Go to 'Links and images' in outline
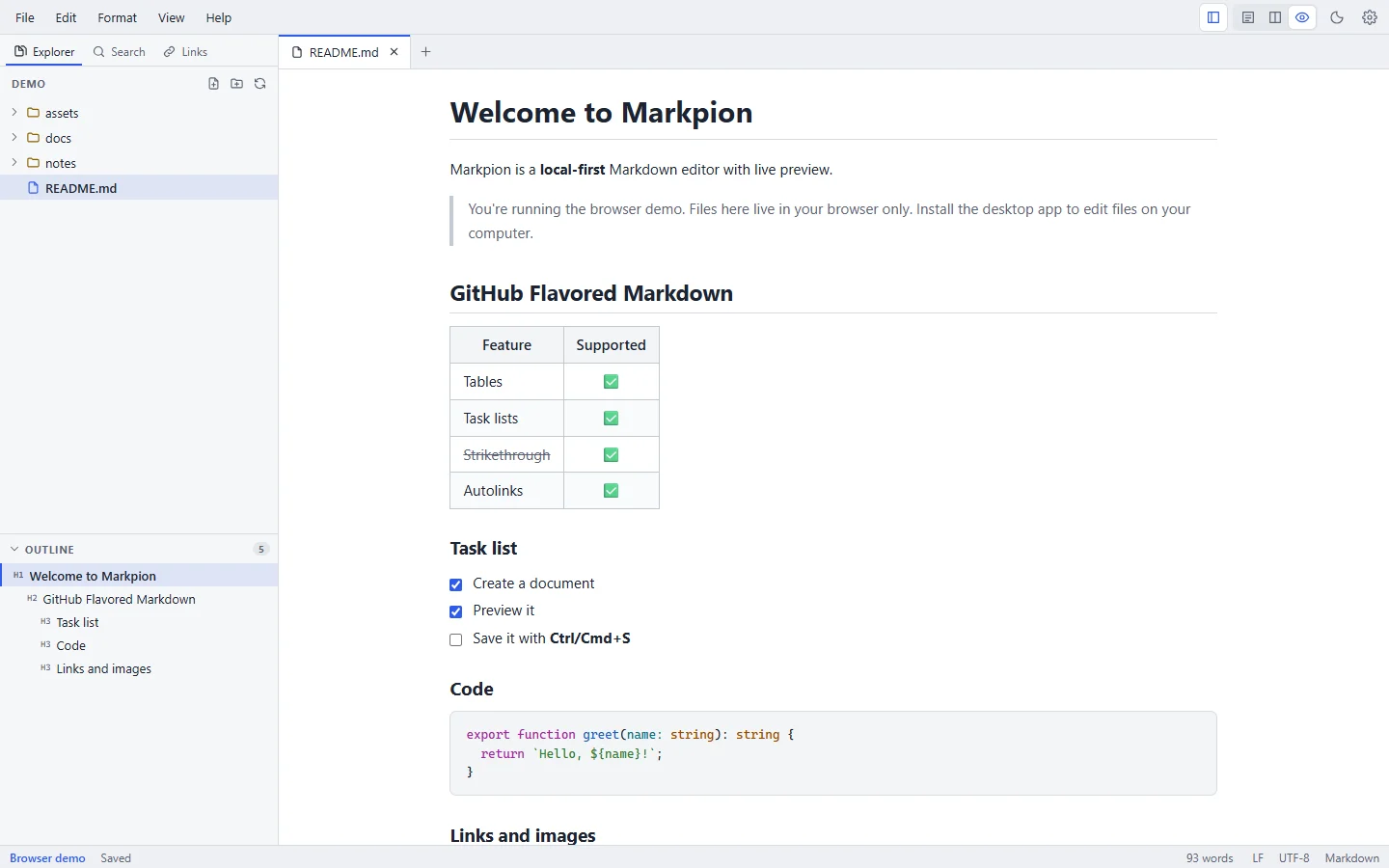This screenshot has height=868, width=1389. coord(139,668)
